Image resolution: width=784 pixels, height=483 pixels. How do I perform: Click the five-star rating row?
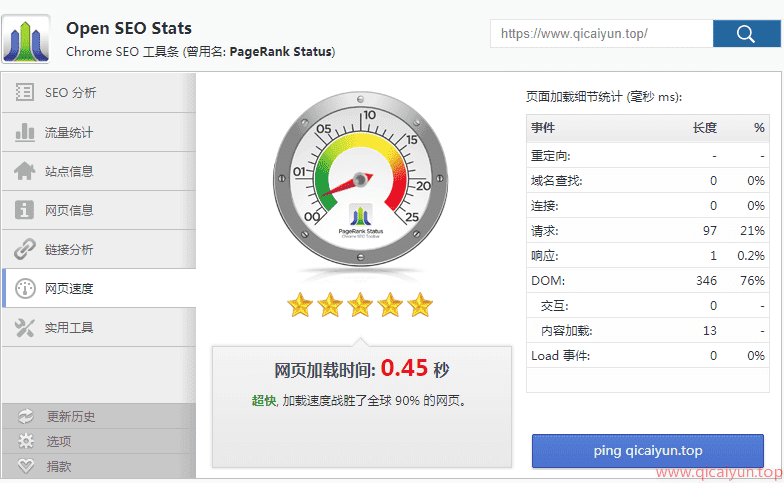point(360,304)
